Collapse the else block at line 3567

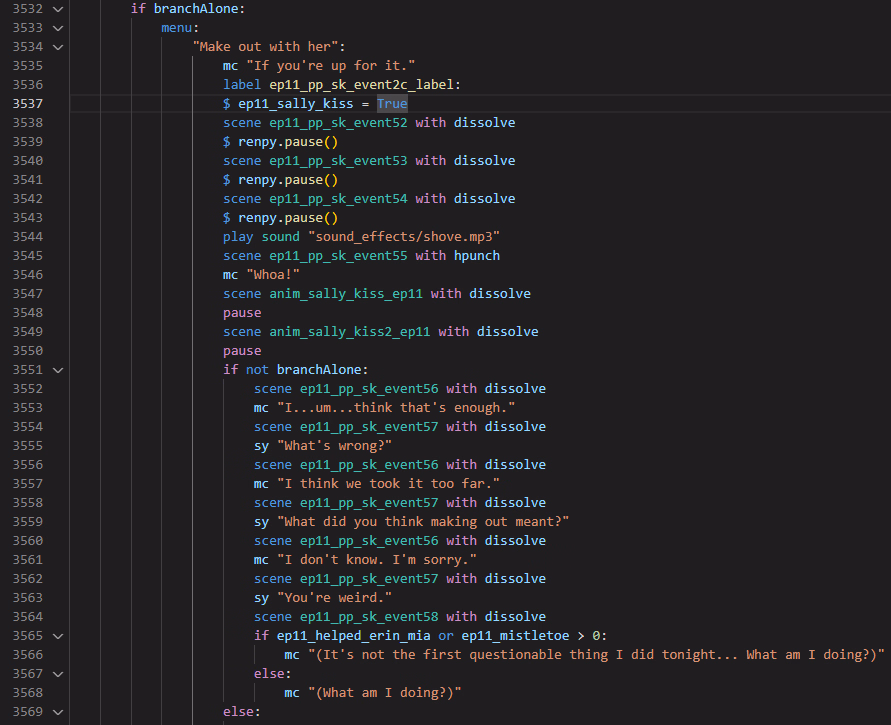pyautogui.click(x=56, y=674)
